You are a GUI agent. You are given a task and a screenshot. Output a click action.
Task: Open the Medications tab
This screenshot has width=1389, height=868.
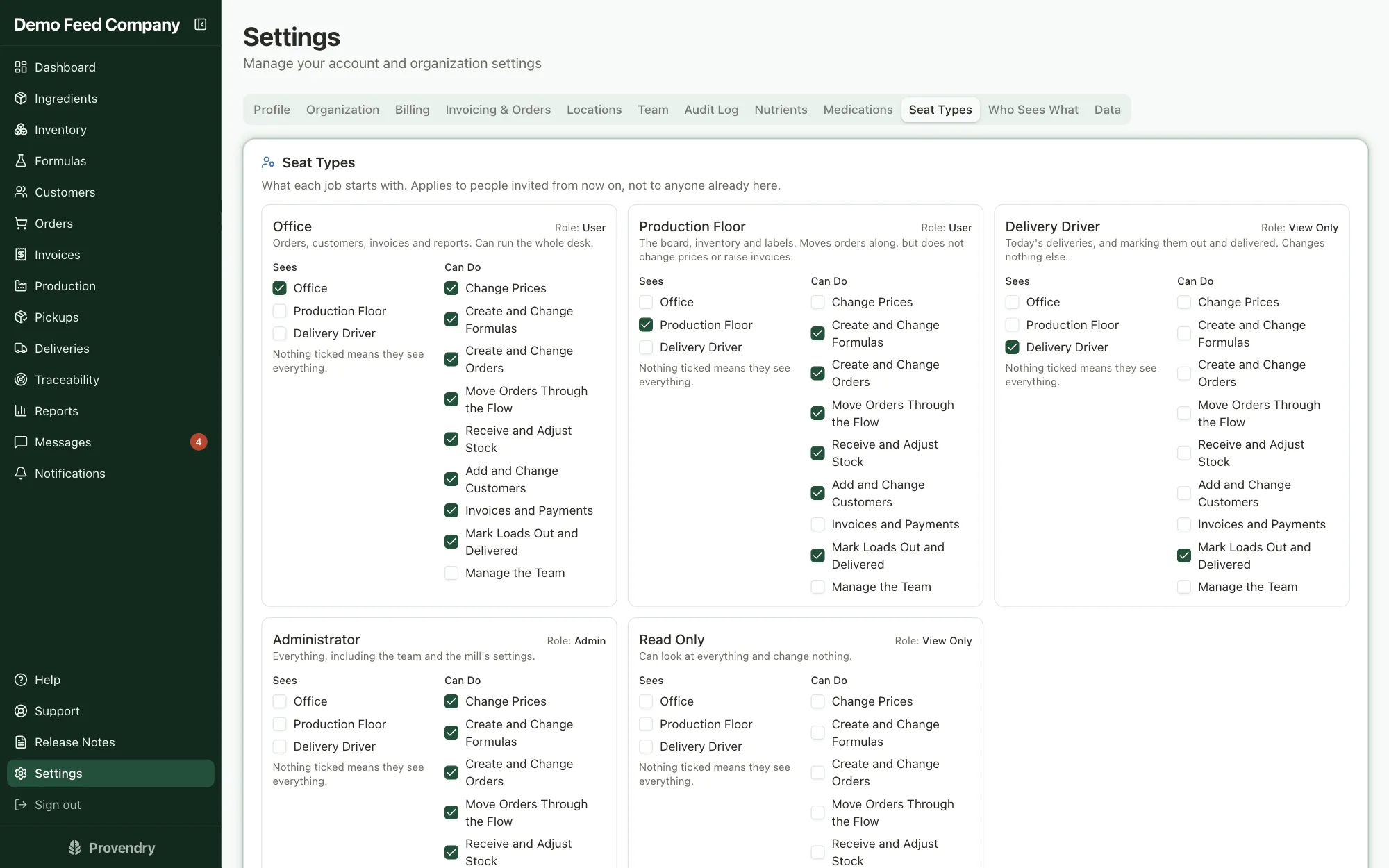tap(858, 110)
